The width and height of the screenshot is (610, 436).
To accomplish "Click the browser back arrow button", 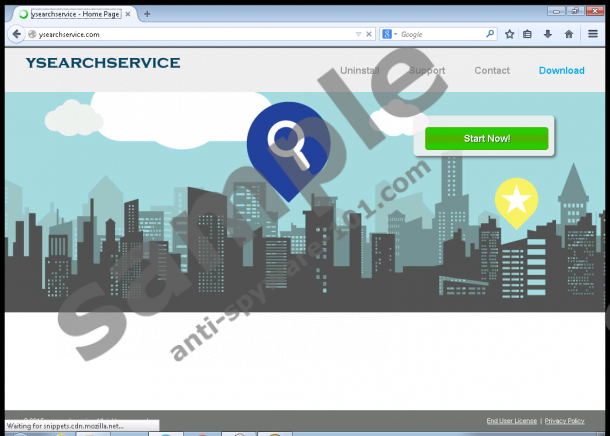I will click(x=14, y=34).
